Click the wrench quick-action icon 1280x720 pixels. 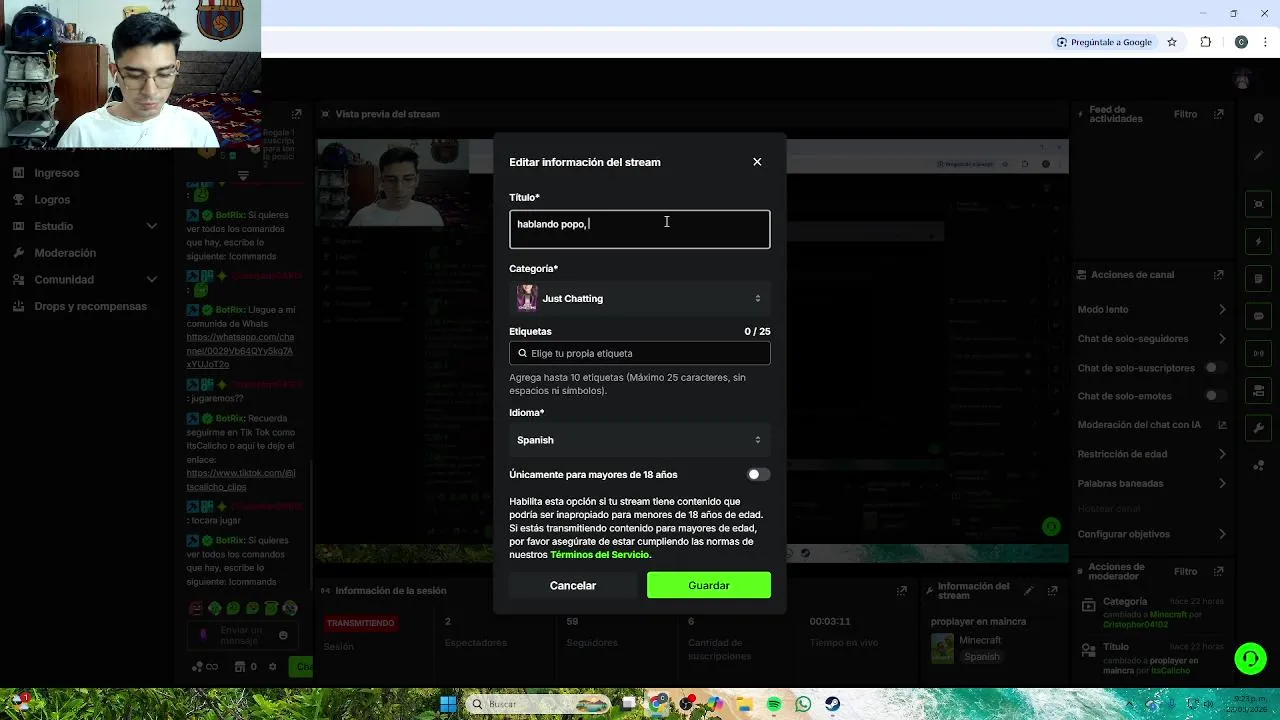tap(1259, 428)
